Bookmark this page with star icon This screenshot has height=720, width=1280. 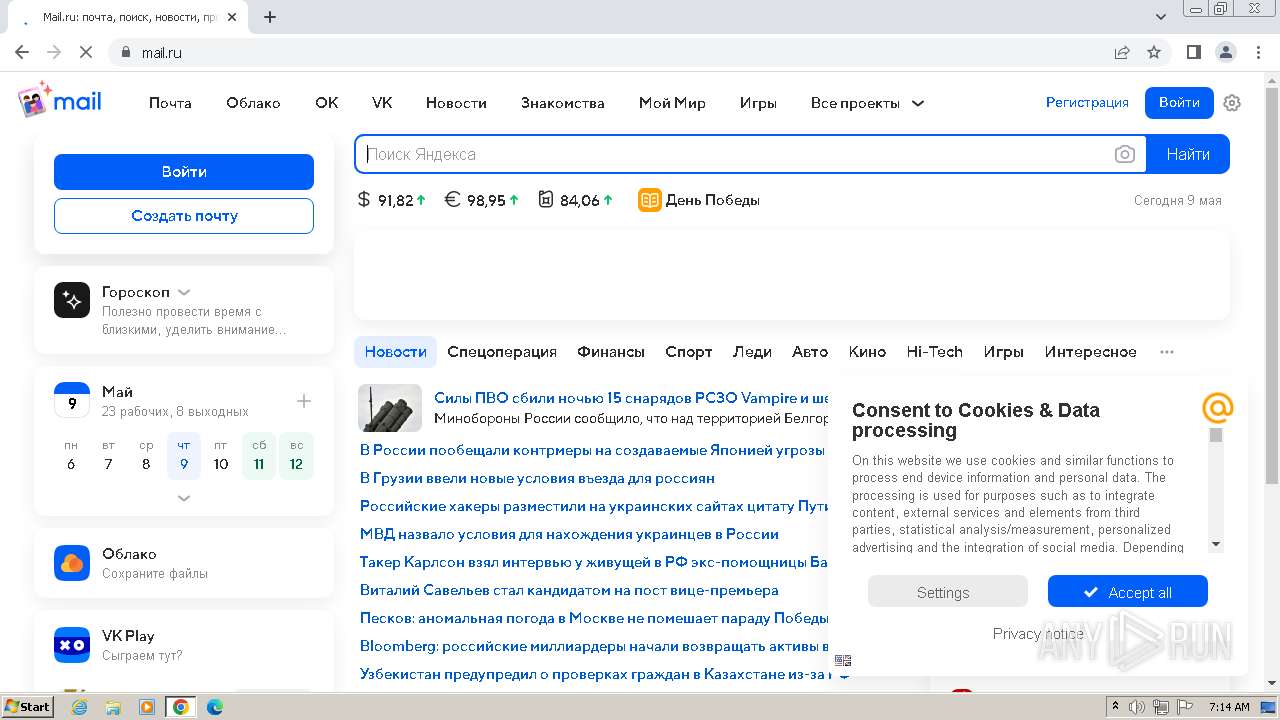(1154, 52)
